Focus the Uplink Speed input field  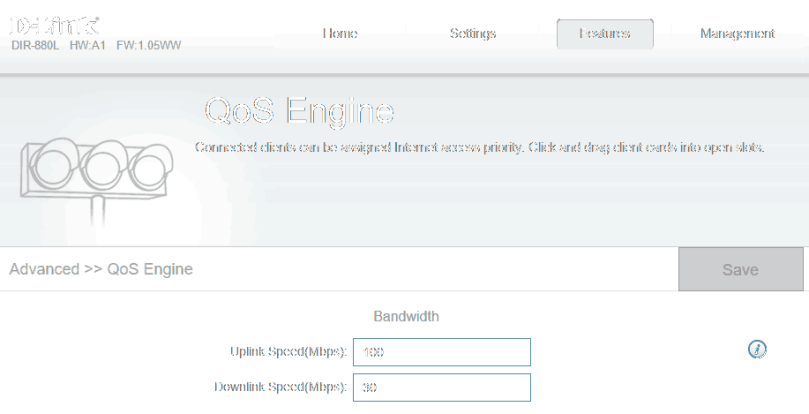[441, 353]
